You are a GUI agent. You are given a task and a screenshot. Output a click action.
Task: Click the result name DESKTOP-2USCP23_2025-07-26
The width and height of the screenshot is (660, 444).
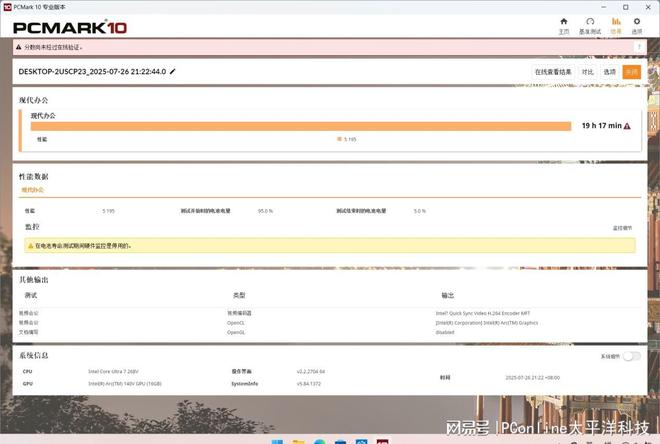coord(92,72)
